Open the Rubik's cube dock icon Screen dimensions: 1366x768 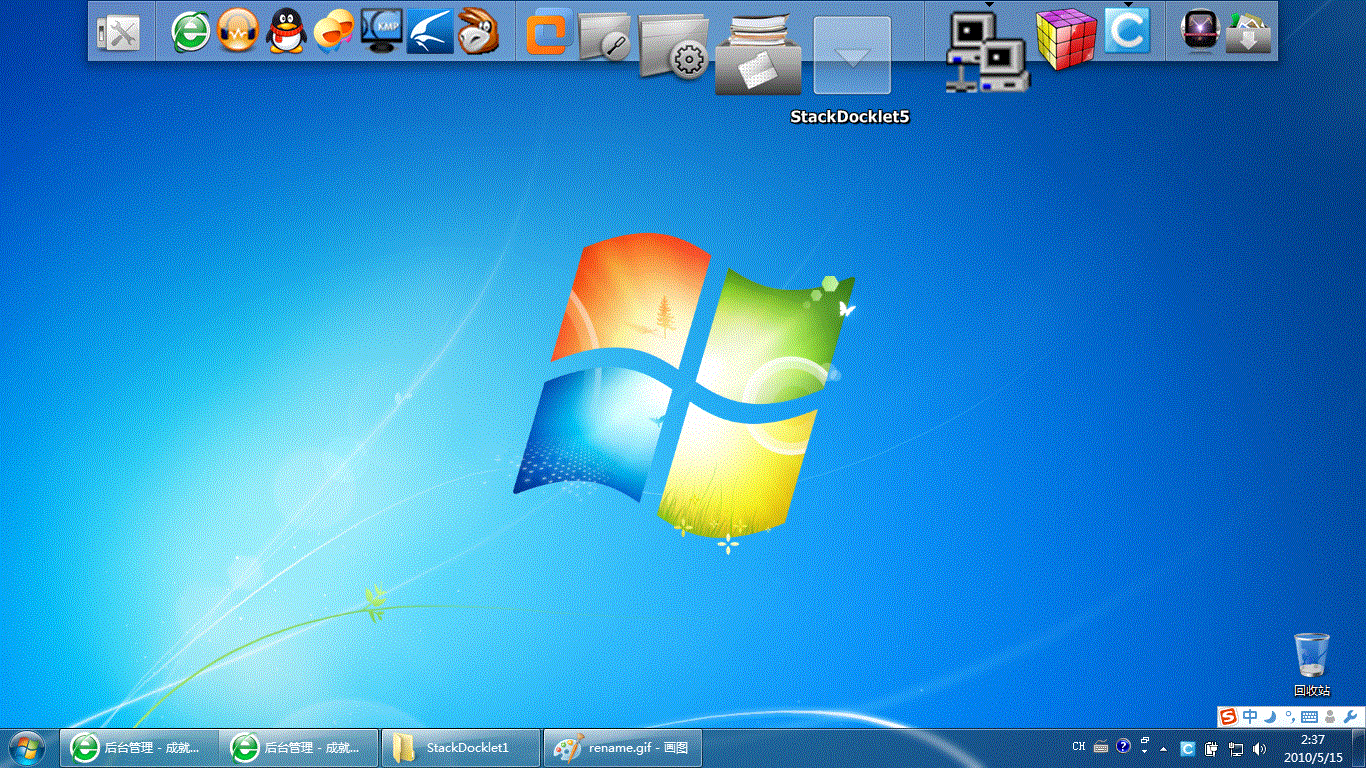pos(1066,38)
